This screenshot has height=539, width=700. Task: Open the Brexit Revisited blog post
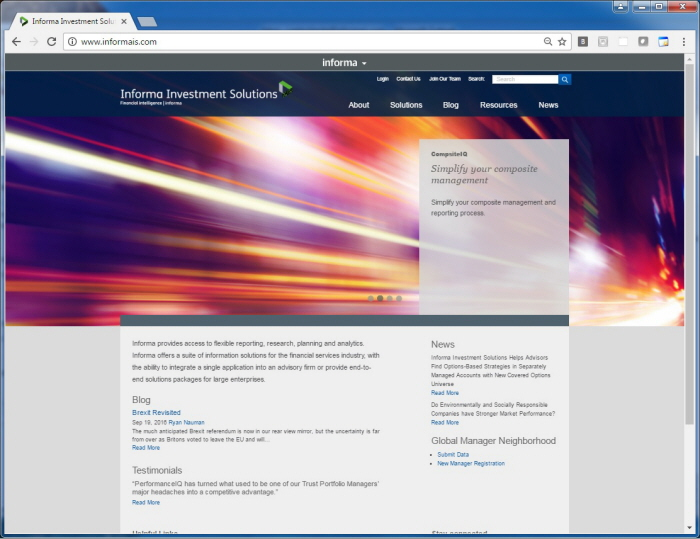(x=156, y=413)
